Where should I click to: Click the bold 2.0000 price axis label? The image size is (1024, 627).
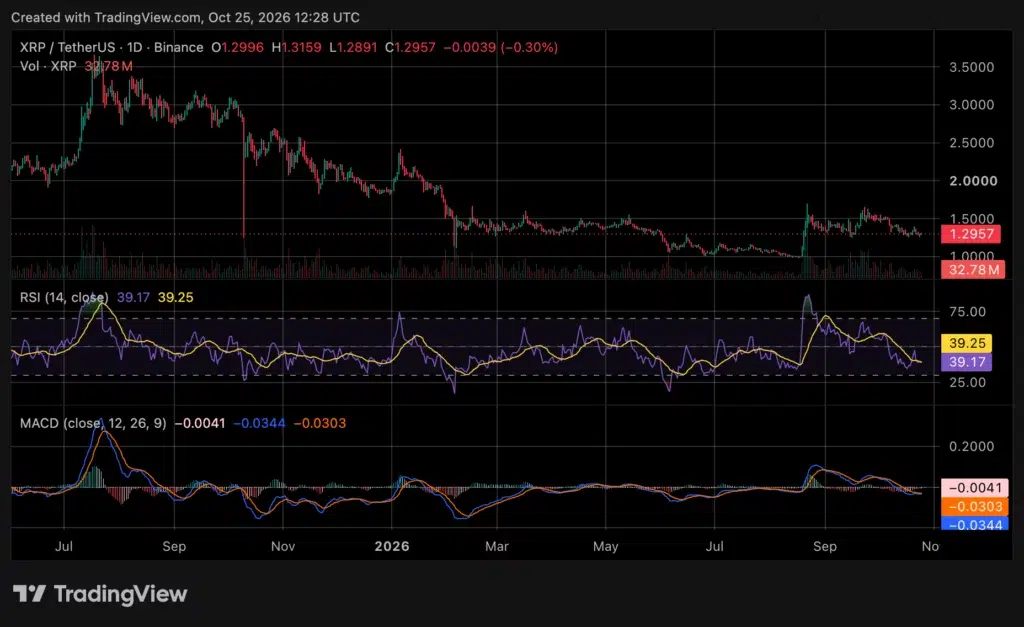click(x=973, y=181)
